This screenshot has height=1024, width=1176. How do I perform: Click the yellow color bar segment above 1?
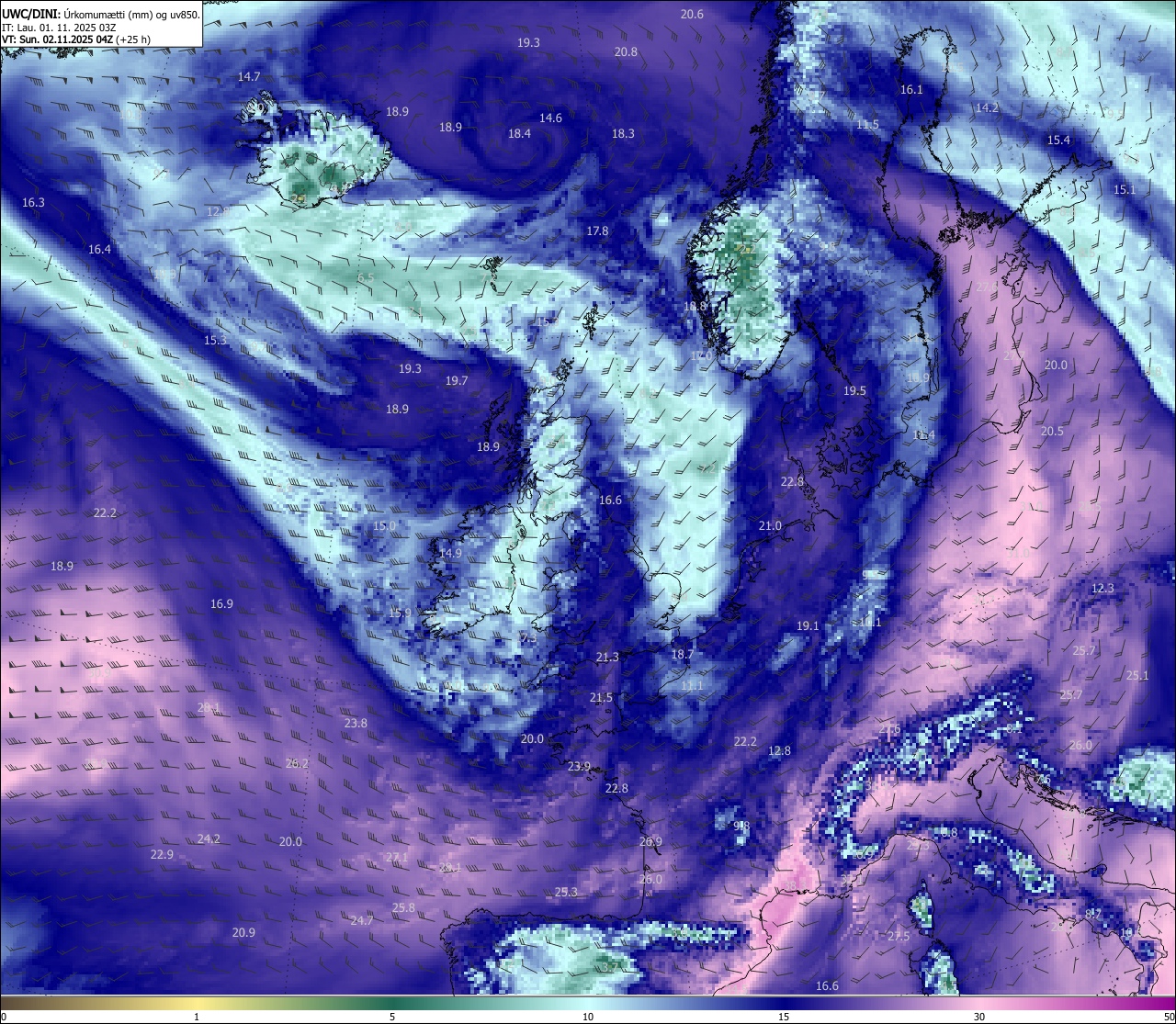197,1003
